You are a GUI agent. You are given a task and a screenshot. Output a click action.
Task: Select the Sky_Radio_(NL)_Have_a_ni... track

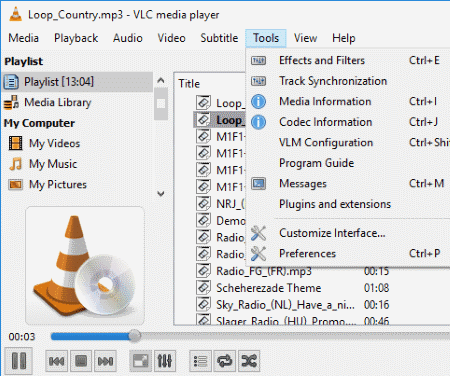pyautogui.click(x=285, y=305)
